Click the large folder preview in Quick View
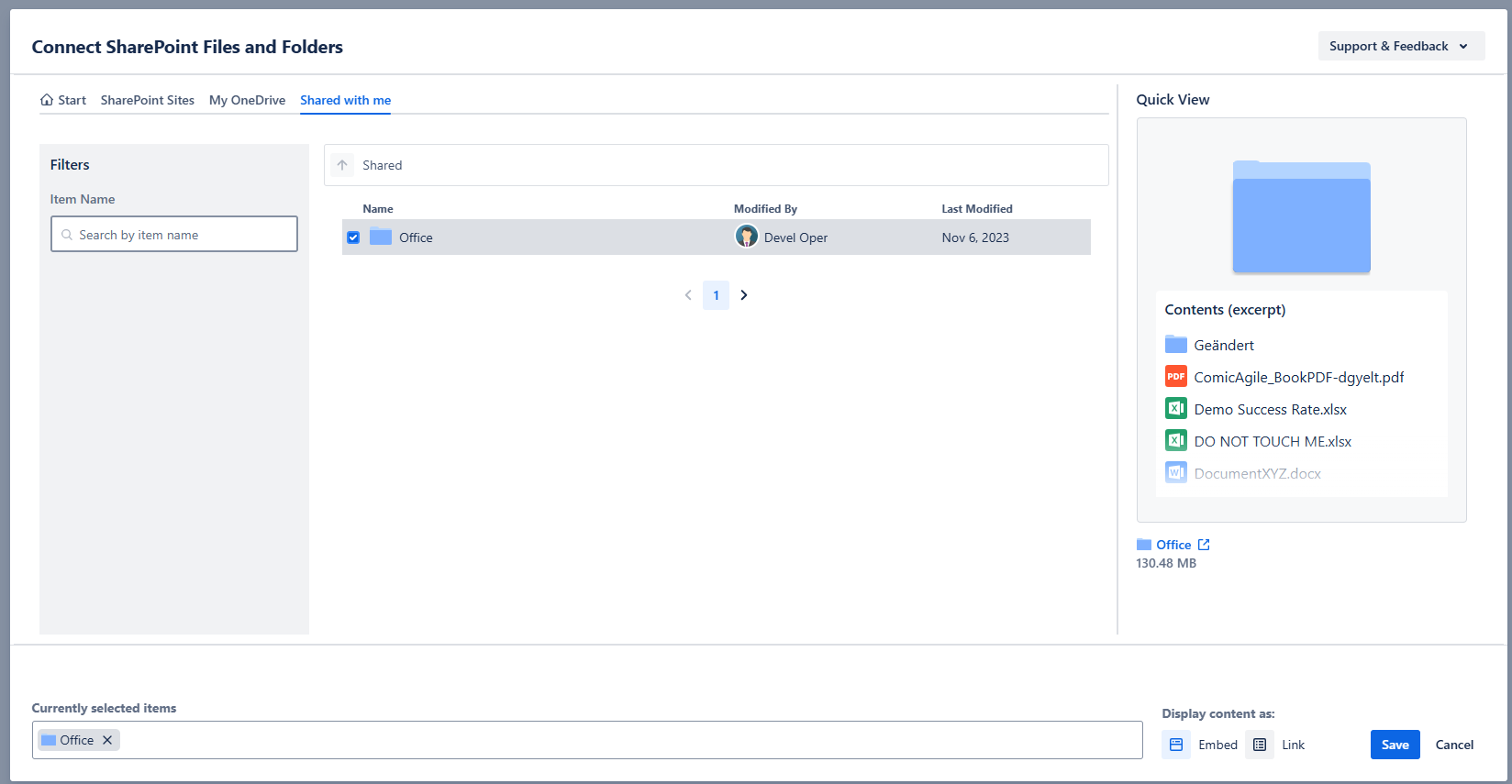 (x=1301, y=217)
